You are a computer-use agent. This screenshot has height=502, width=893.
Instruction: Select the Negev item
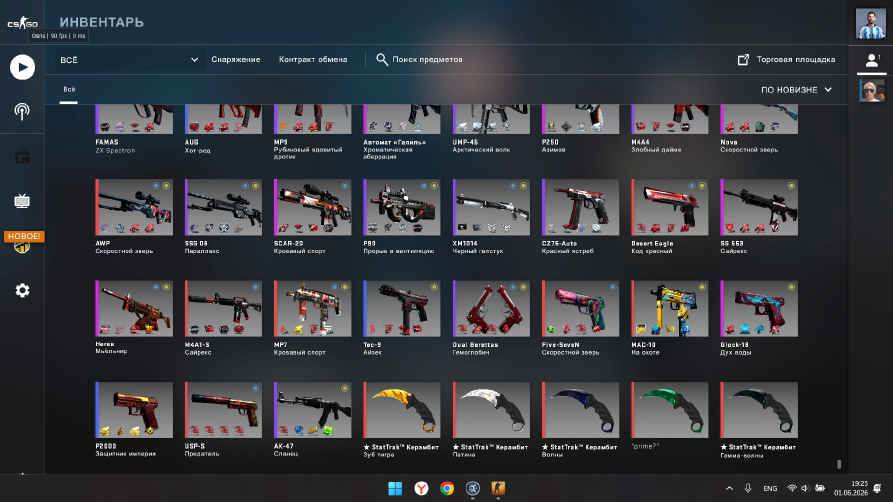pyautogui.click(x=134, y=308)
